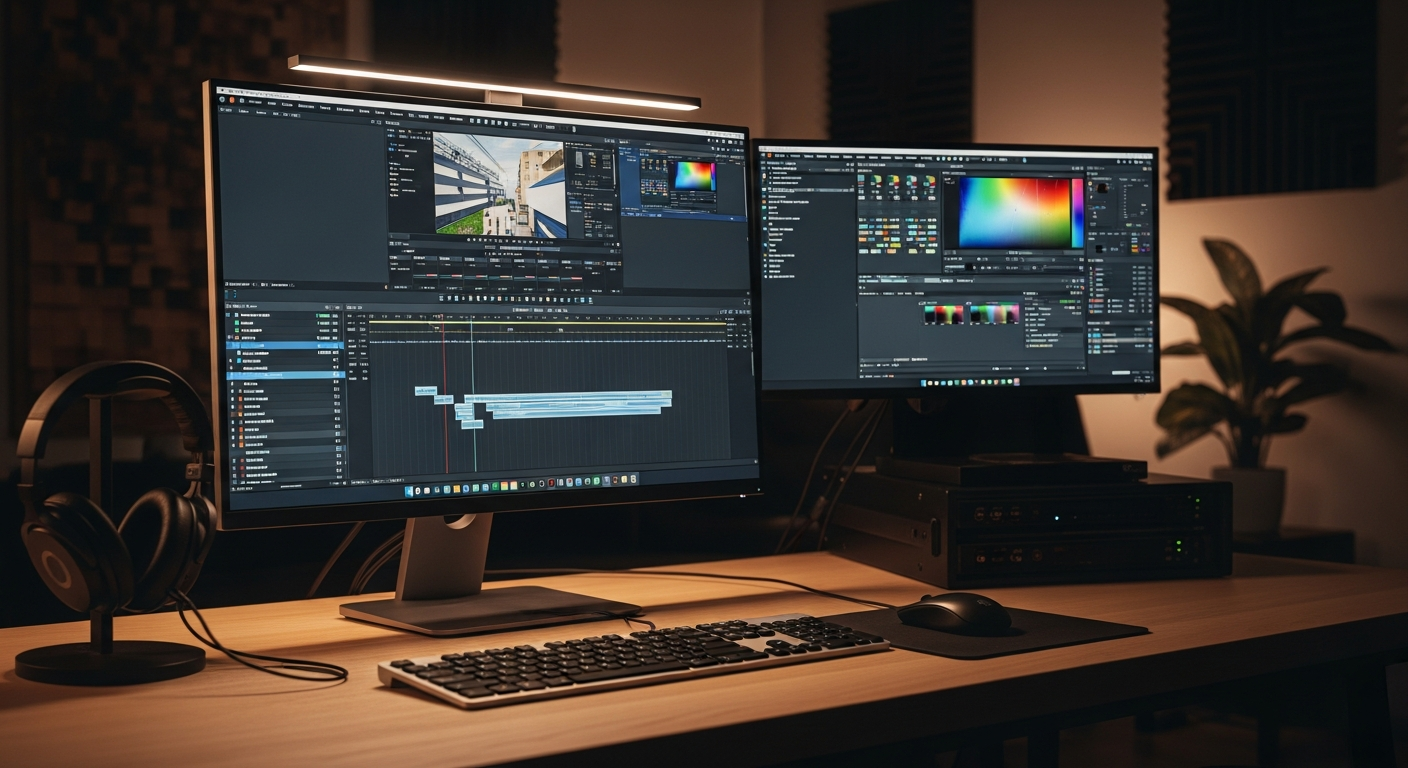Open the first color histogram thumbnail on right monitor
Image resolution: width=1408 pixels, height=768 pixels.
click(943, 314)
